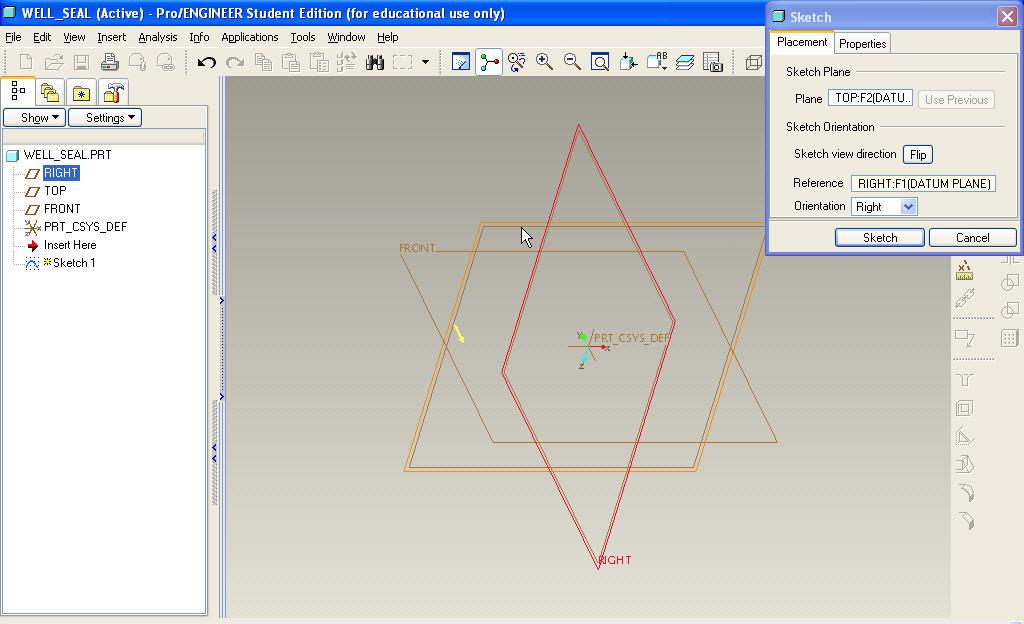Image resolution: width=1024 pixels, height=624 pixels.
Task: Save the model using the floppy icon
Action: [x=82, y=62]
